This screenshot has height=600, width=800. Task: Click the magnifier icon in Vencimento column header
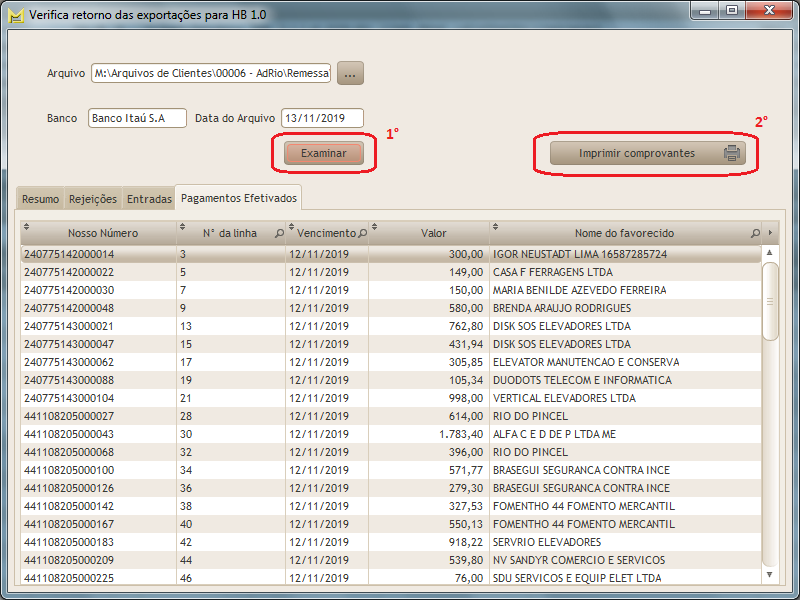[x=362, y=233]
